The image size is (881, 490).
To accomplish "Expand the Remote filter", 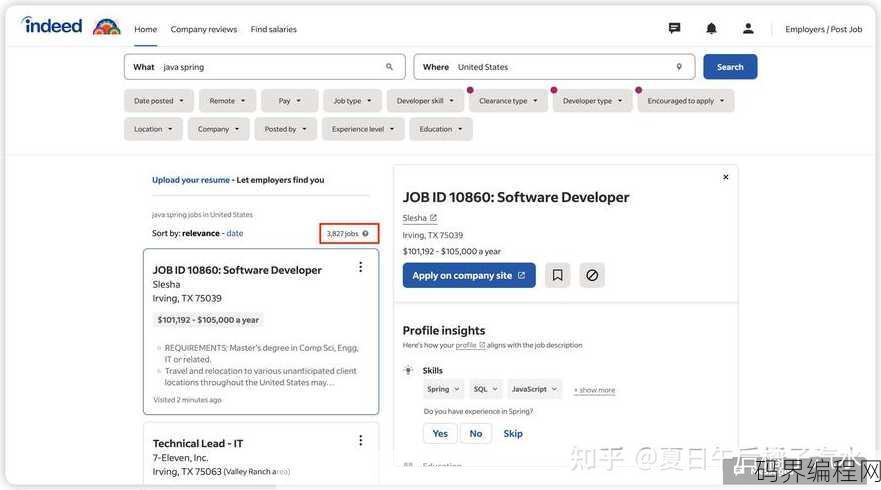I will tap(227, 101).
